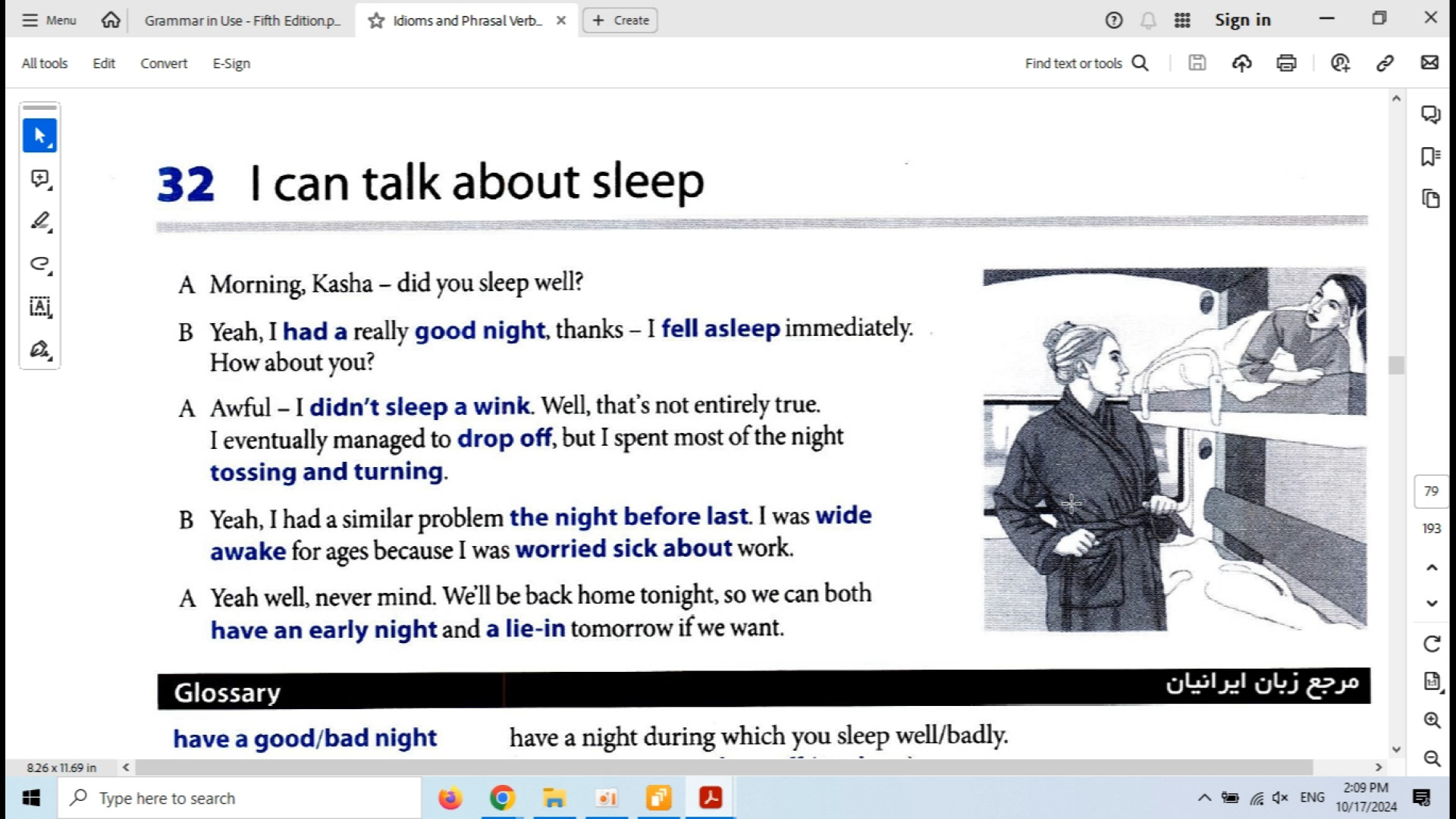
Task: Open the hamburger Menu
Action: [49, 20]
